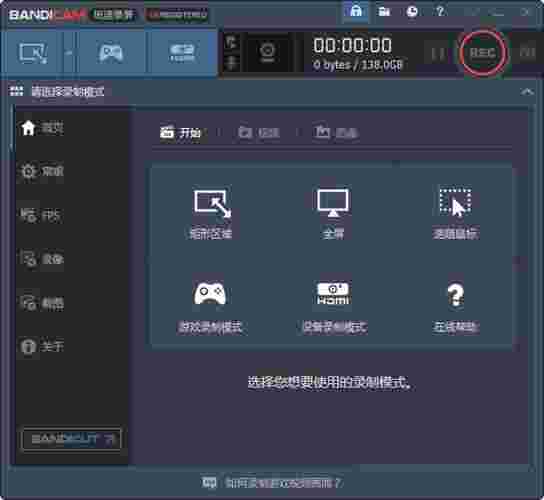Switch to game recording mode gamepad icon
The image size is (544, 500).
[111, 53]
